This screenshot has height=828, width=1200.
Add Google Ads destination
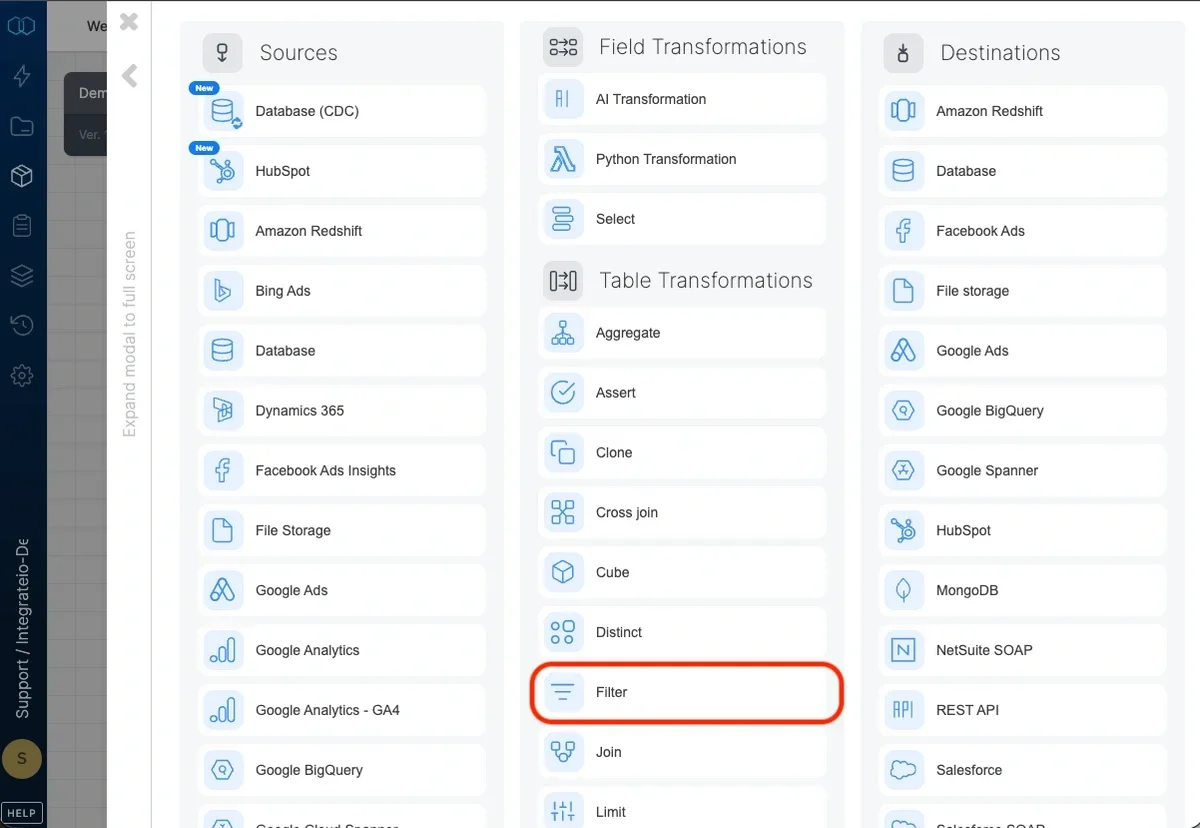pos(1023,351)
